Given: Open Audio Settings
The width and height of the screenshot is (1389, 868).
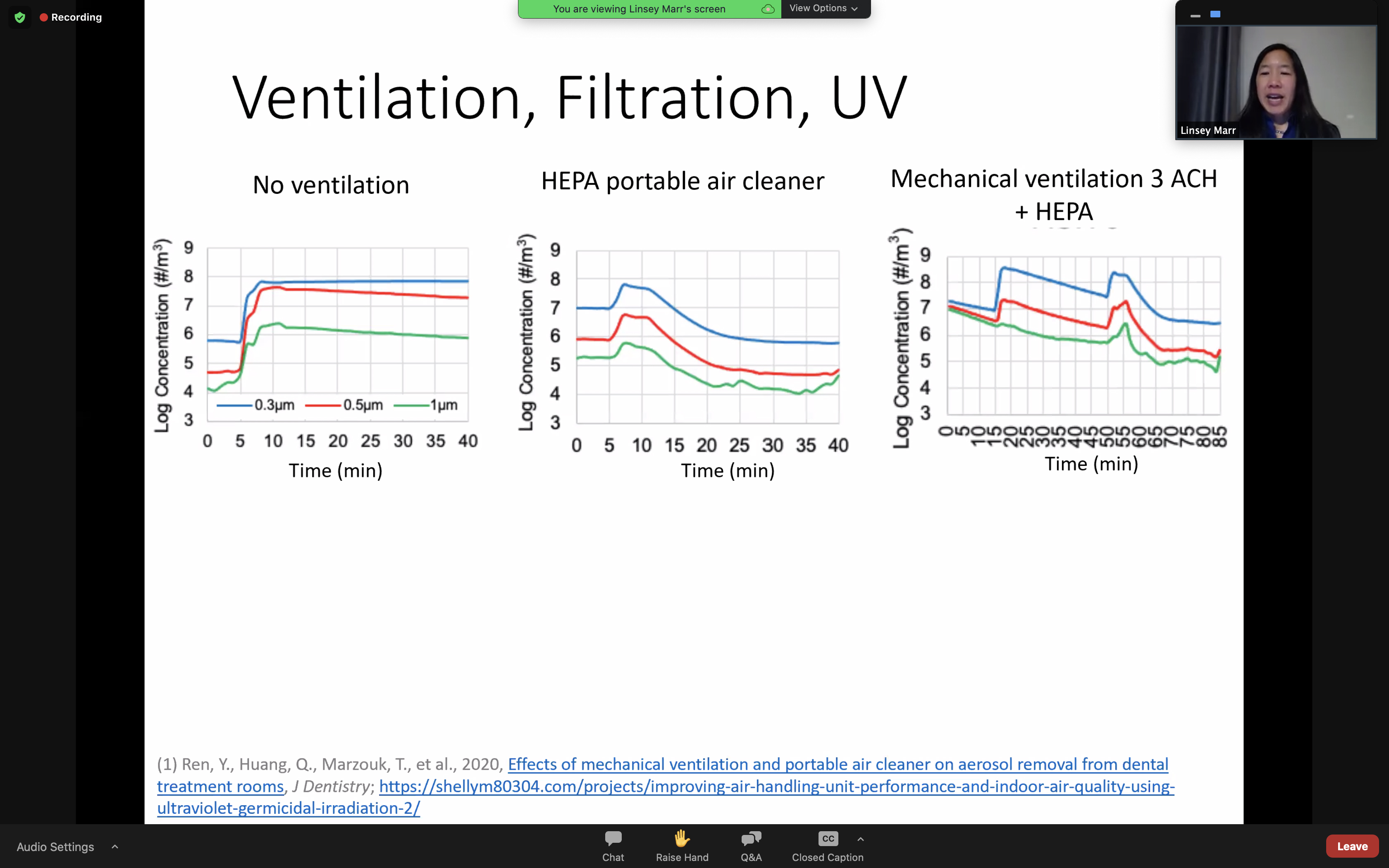Looking at the screenshot, I should coord(55,847).
